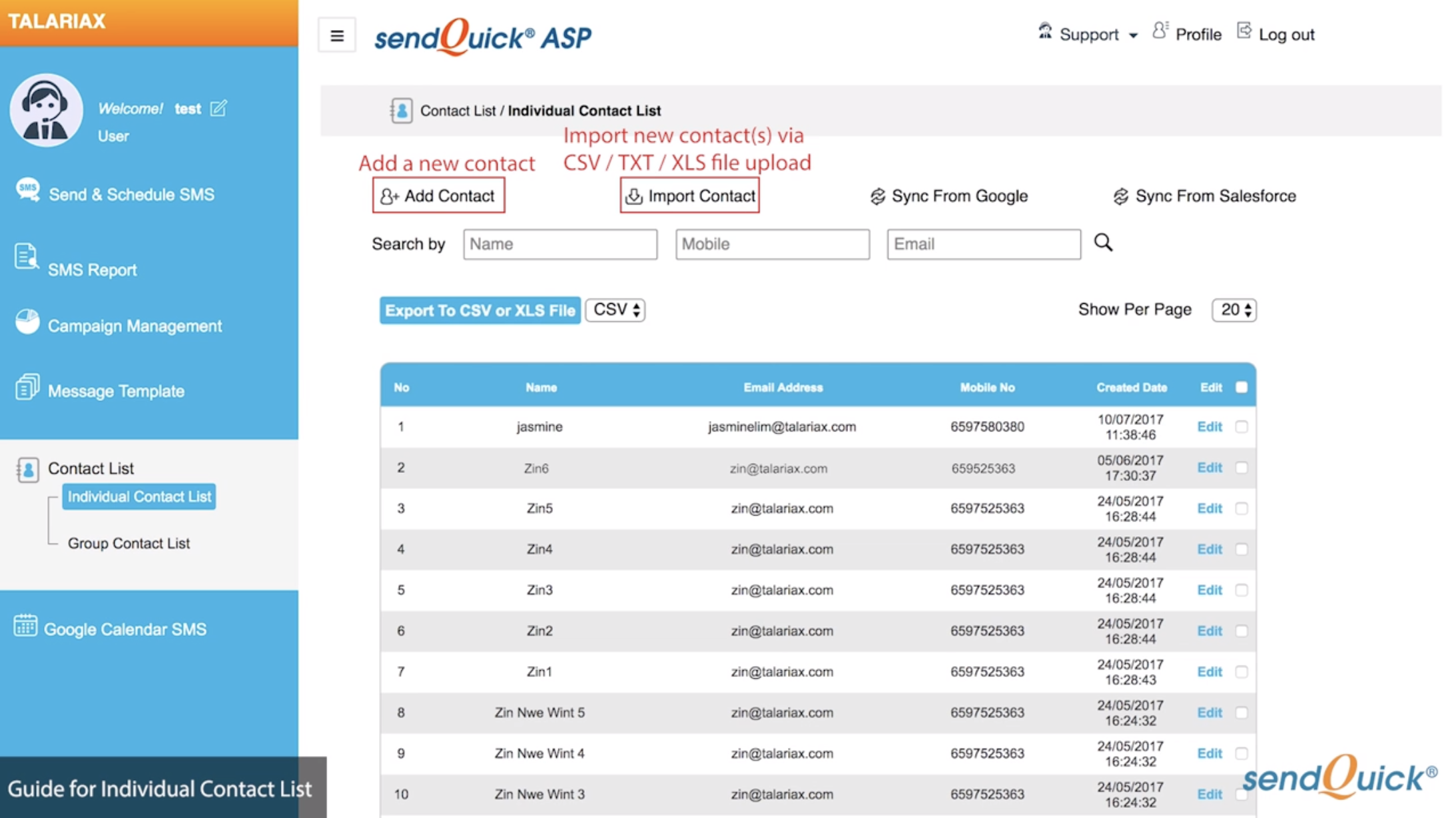Image resolution: width=1456 pixels, height=818 pixels.
Task: Click Sync From Google
Action: pyautogui.click(x=949, y=196)
